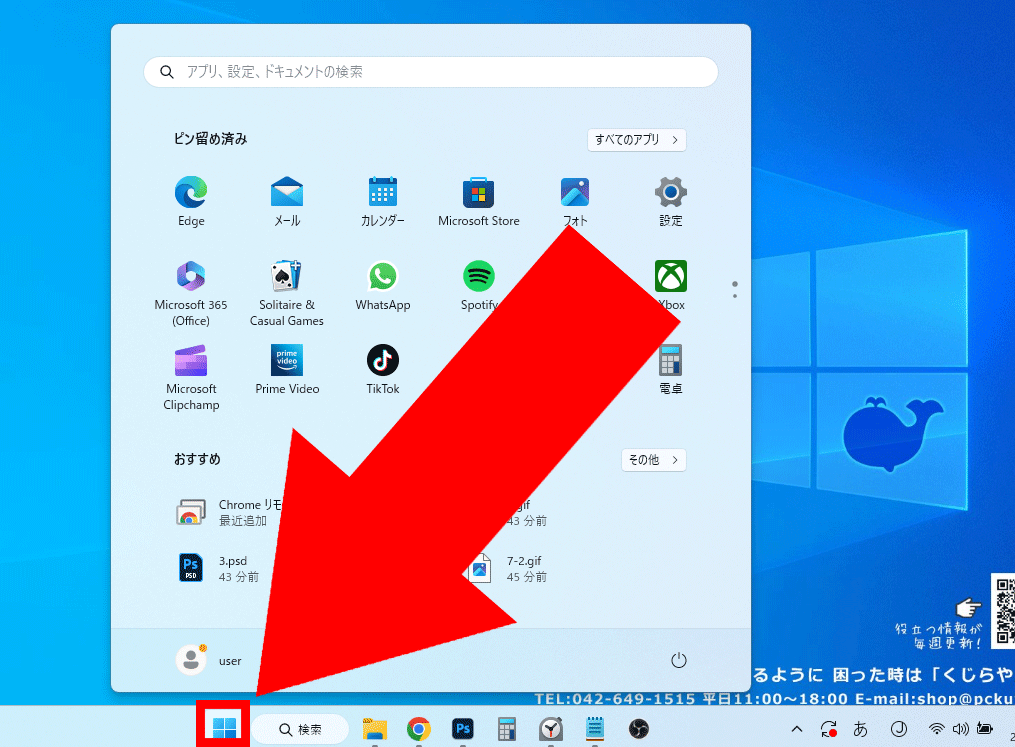Open Solitaire & Casual Games
Viewport: 1015px width, 747px height.
click(x=287, y=293)
